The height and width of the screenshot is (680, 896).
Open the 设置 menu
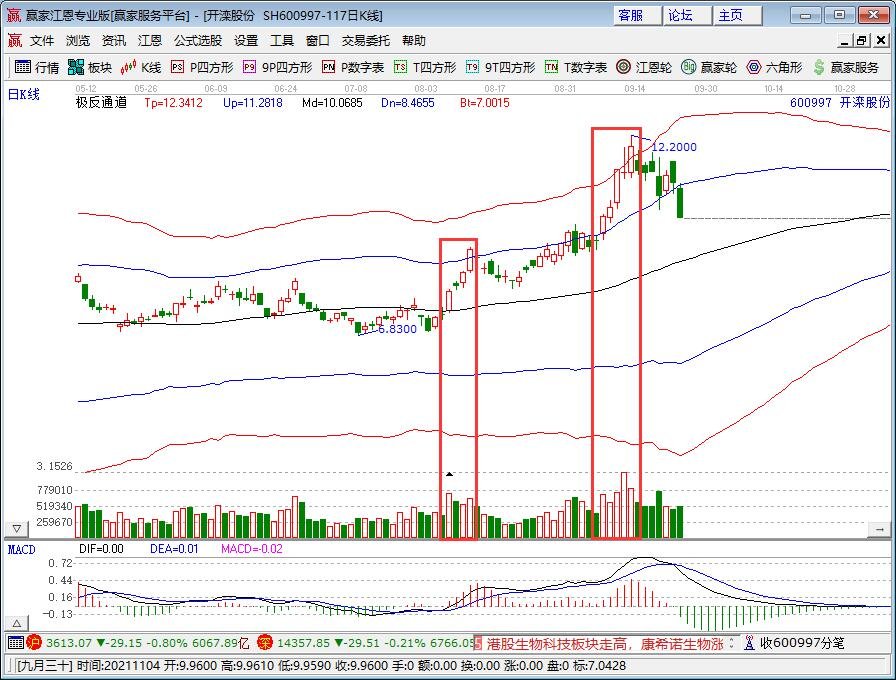(246, 41)
